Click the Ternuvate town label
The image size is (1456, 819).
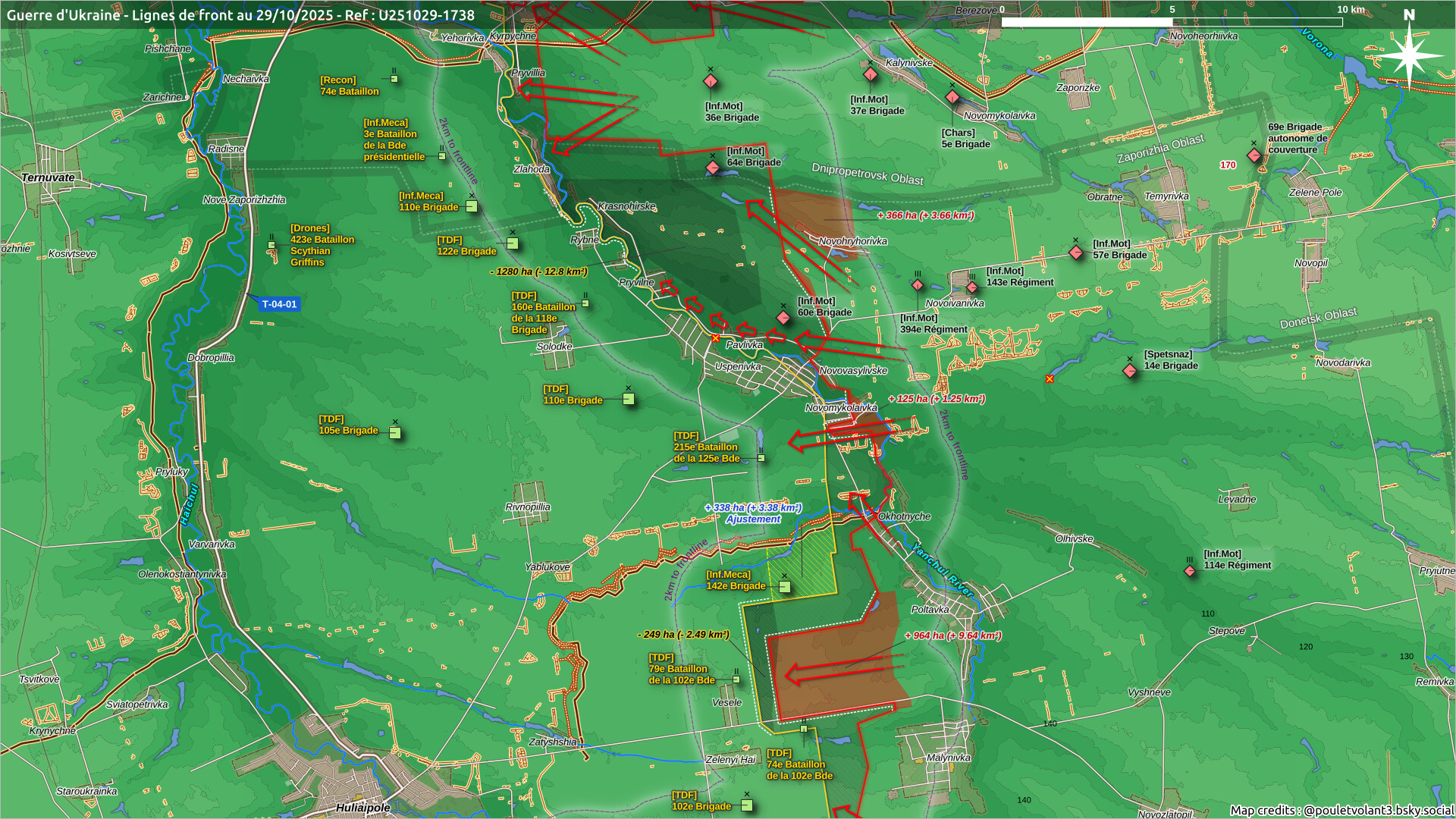(48, 177)
